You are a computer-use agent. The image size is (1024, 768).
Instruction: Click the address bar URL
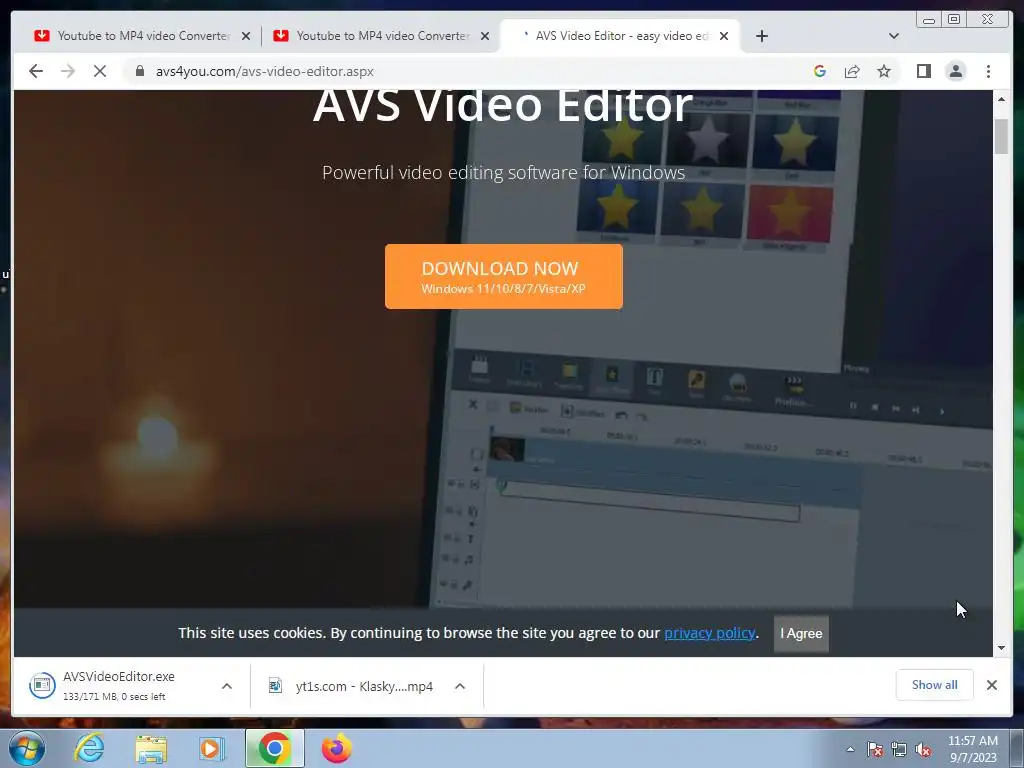[264, 71]
